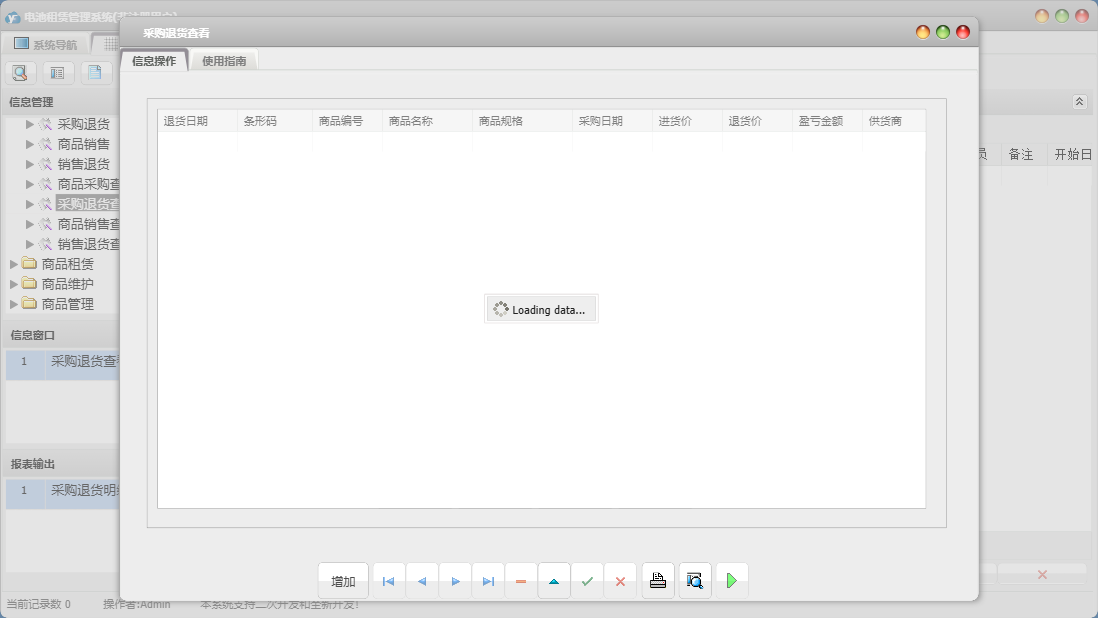Open 商品销售 in the tree
Screen dimensions: 1098x618
coord(83,144)
